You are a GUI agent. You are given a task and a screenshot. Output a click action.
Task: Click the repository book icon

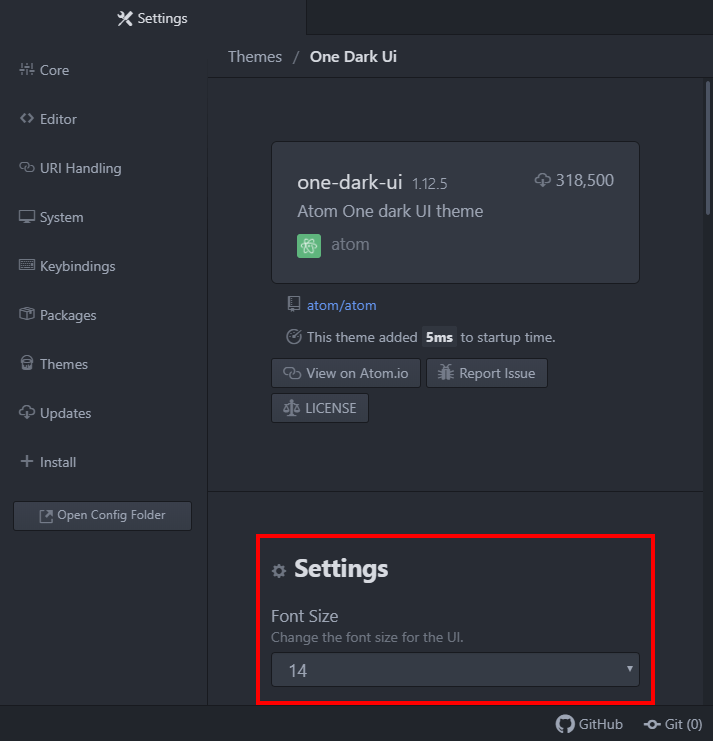[x=293, y=304]
